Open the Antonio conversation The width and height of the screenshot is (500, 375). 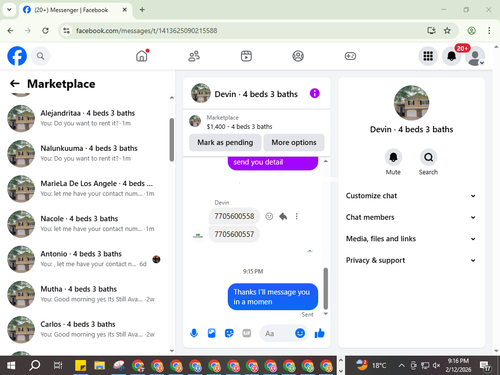85,259
